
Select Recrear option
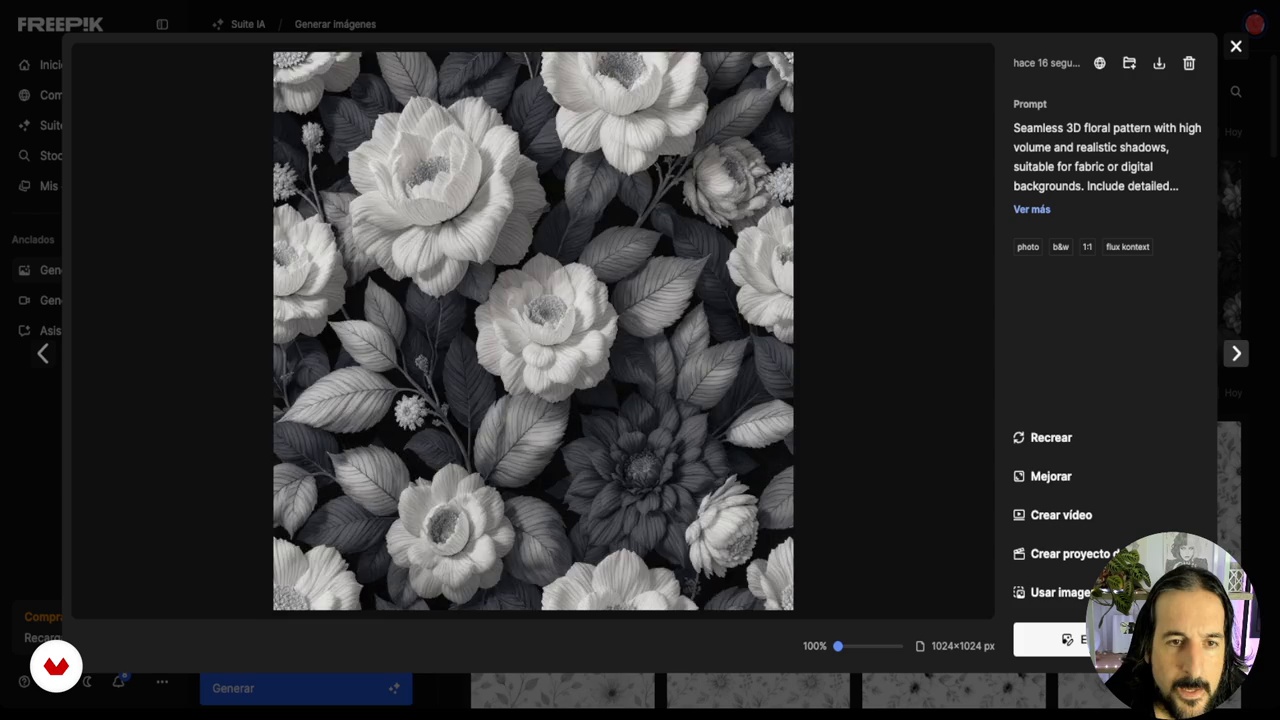[1050, 438]
